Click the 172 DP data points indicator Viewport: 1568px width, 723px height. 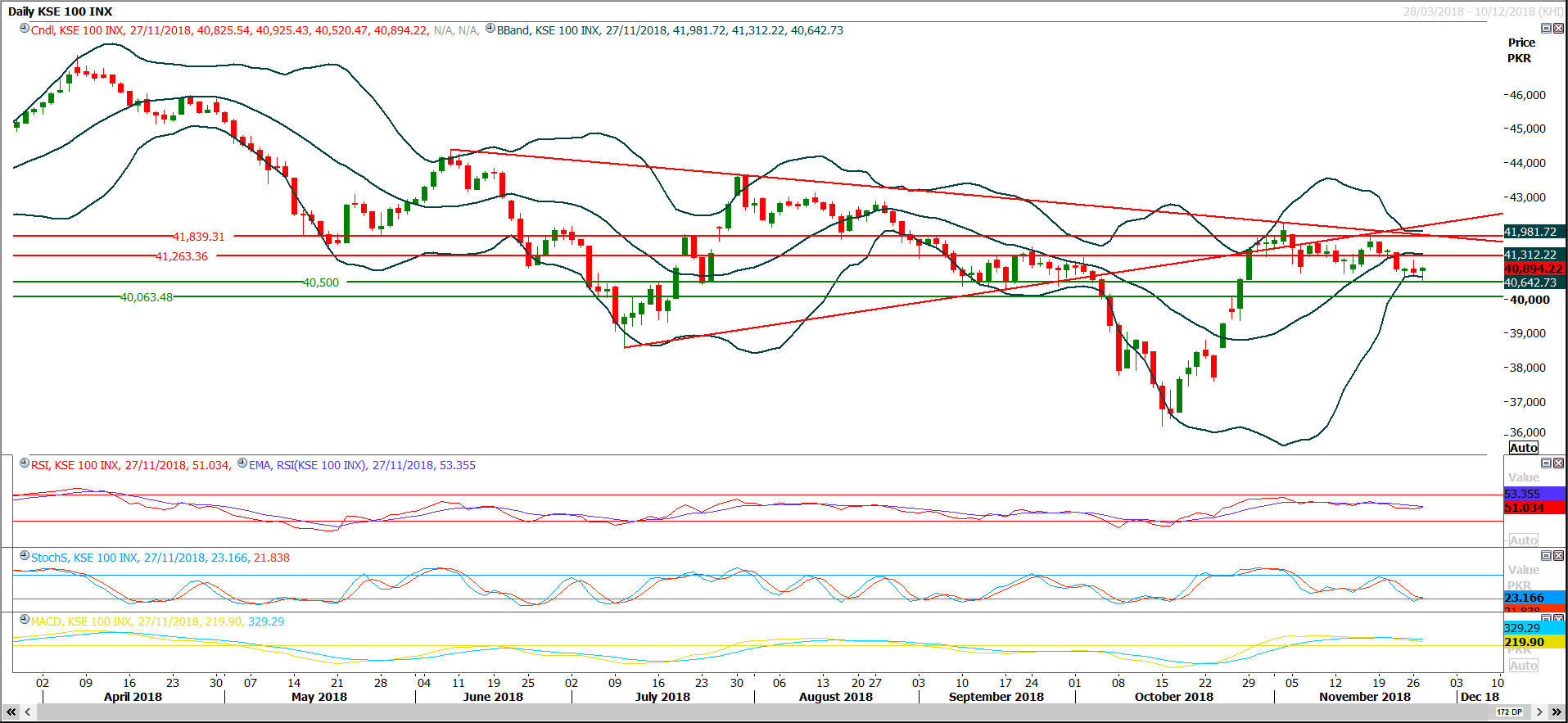click(1510, 712)
